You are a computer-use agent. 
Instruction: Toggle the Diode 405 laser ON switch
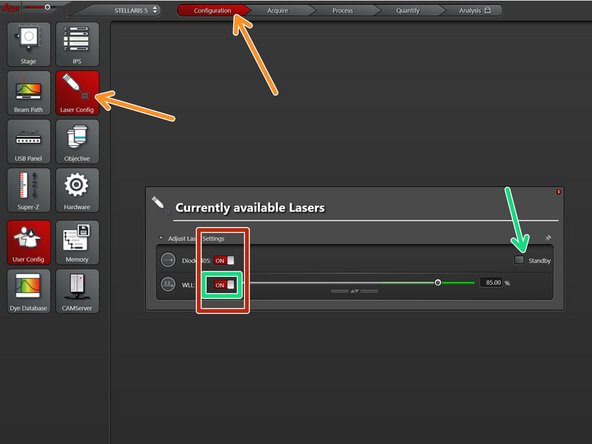click(224, 261)
